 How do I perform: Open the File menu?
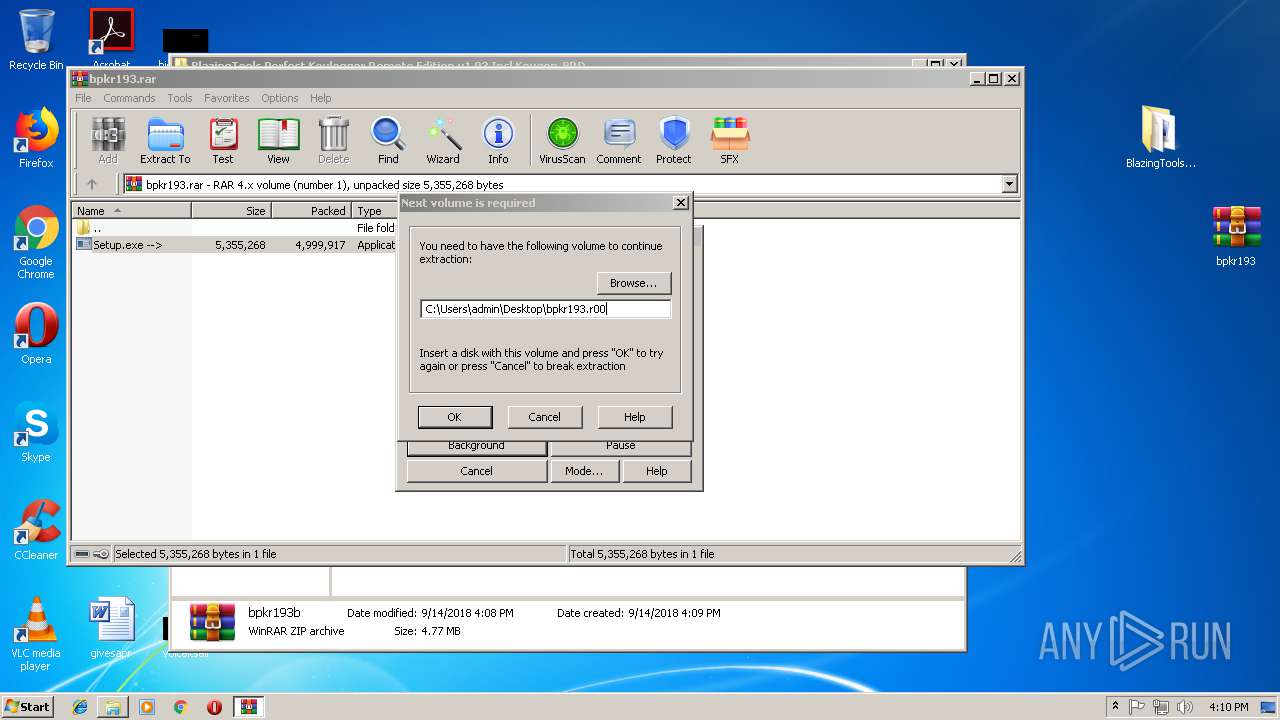click(83, 98)
